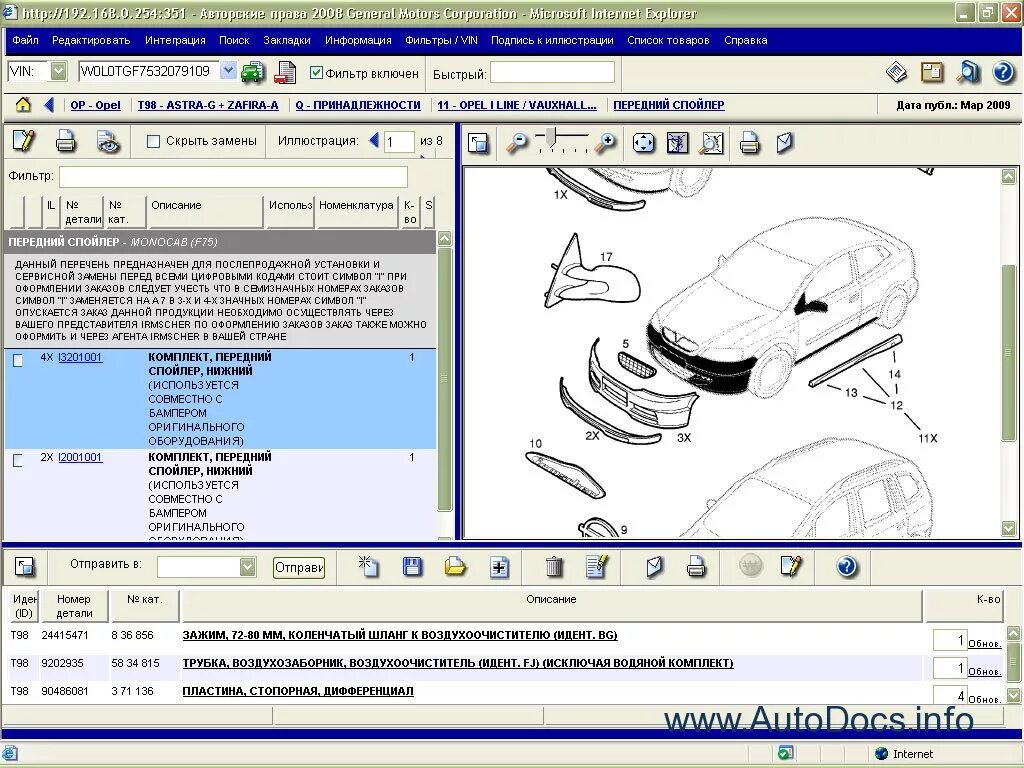Toggle the 'Фильтр включен' checkbox
Image resolution: width=1024 pixels, height=768 pixels.
pyautogui.click(x=317, y=73)
